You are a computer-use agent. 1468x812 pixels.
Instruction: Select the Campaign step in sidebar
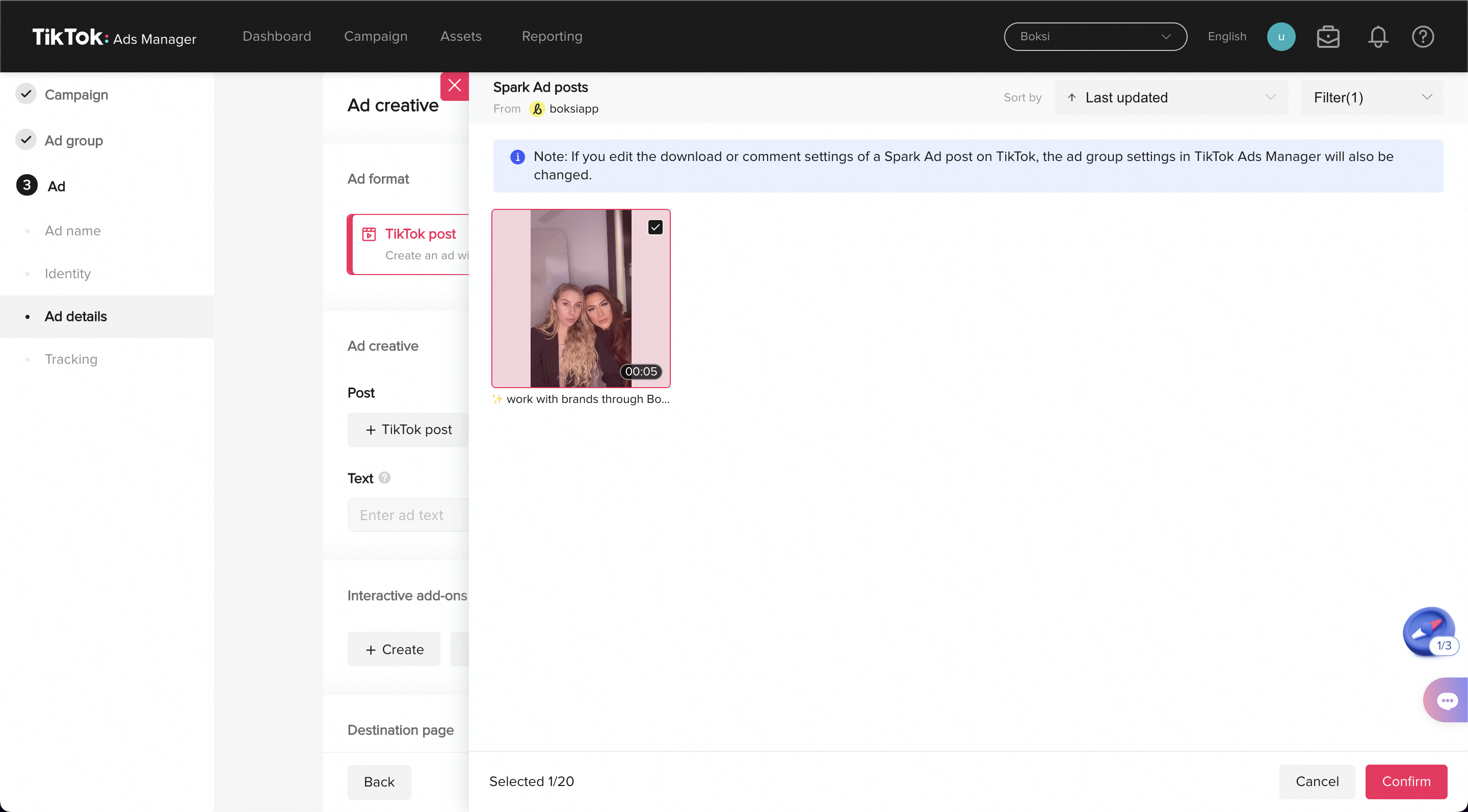pos(76,94)
